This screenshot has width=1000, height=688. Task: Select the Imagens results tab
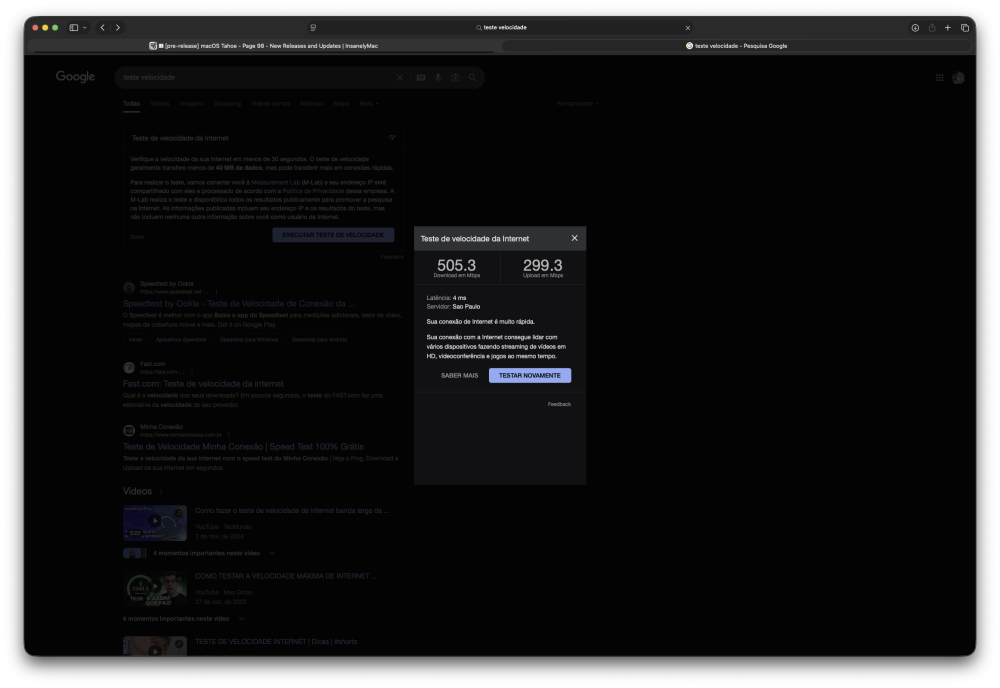tap(191, 103)
